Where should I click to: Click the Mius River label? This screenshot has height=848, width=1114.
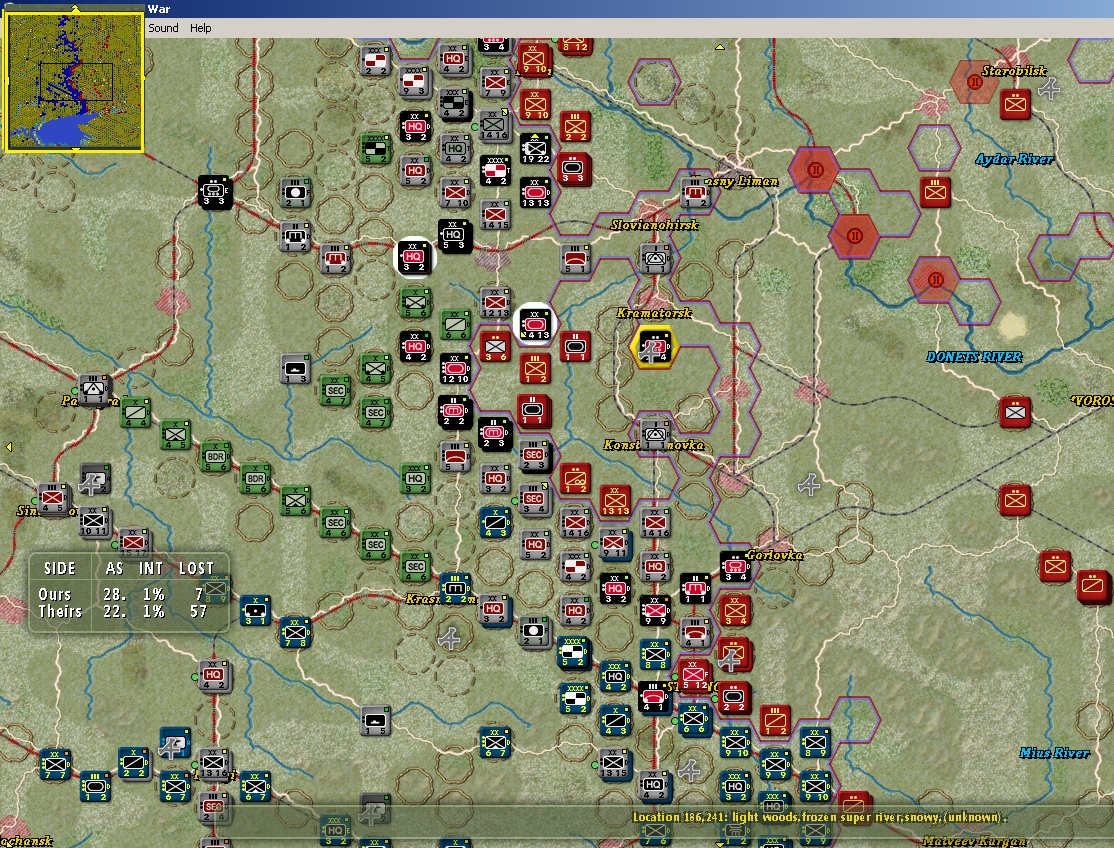coord(1054,753)
